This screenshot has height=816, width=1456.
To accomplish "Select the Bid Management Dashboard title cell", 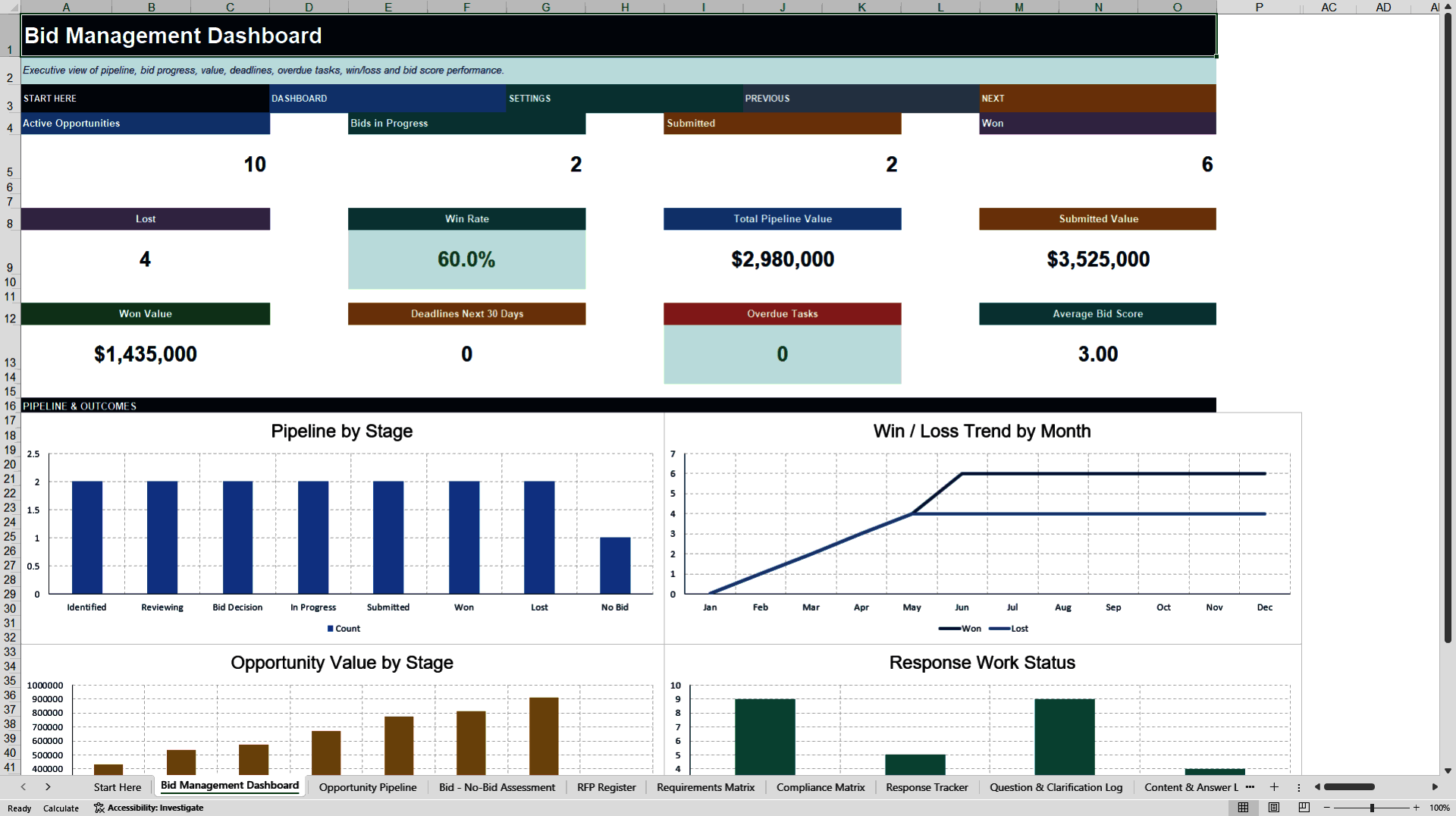I will pos(618,36).
